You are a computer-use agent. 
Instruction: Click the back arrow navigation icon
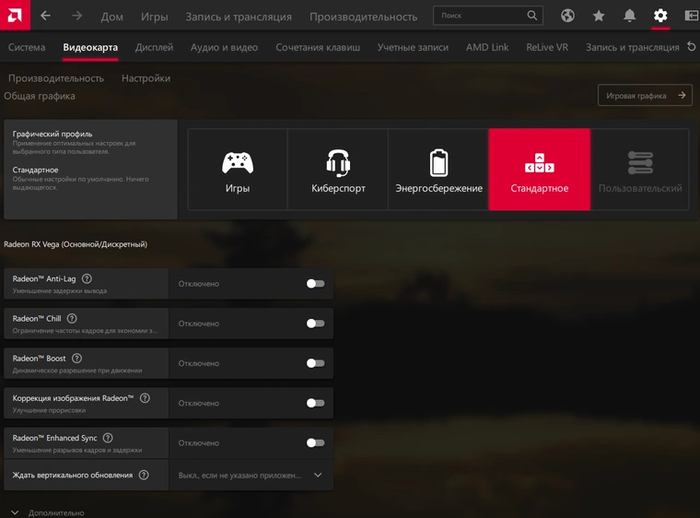[x=46, y=16]
